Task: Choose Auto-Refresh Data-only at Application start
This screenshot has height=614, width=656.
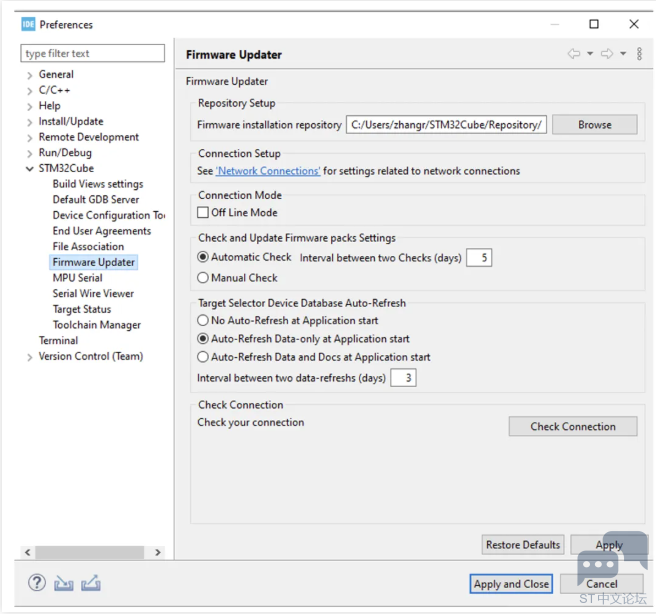Action: (203, 338)
